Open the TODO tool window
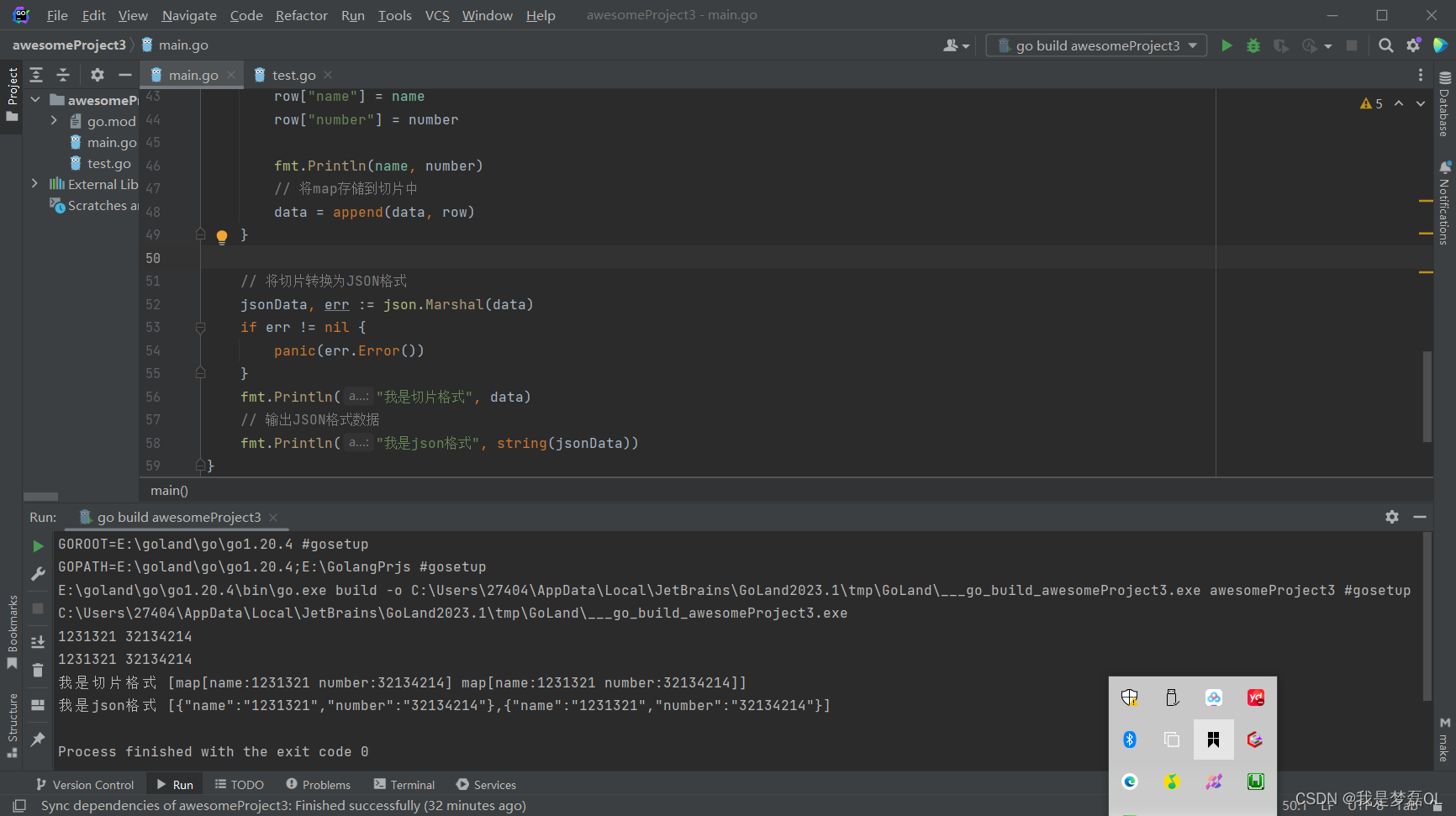 click(x=239, y=784)
